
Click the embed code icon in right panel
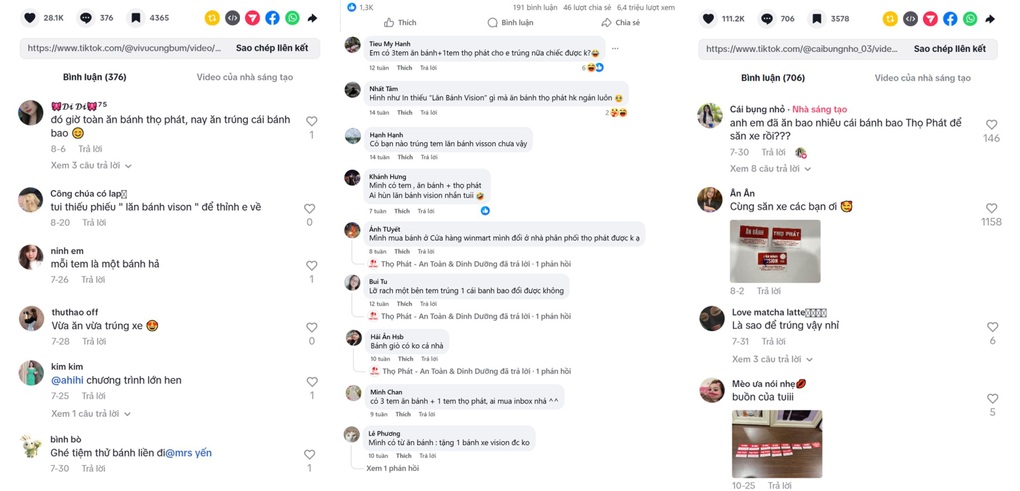[x=910, y=19]
